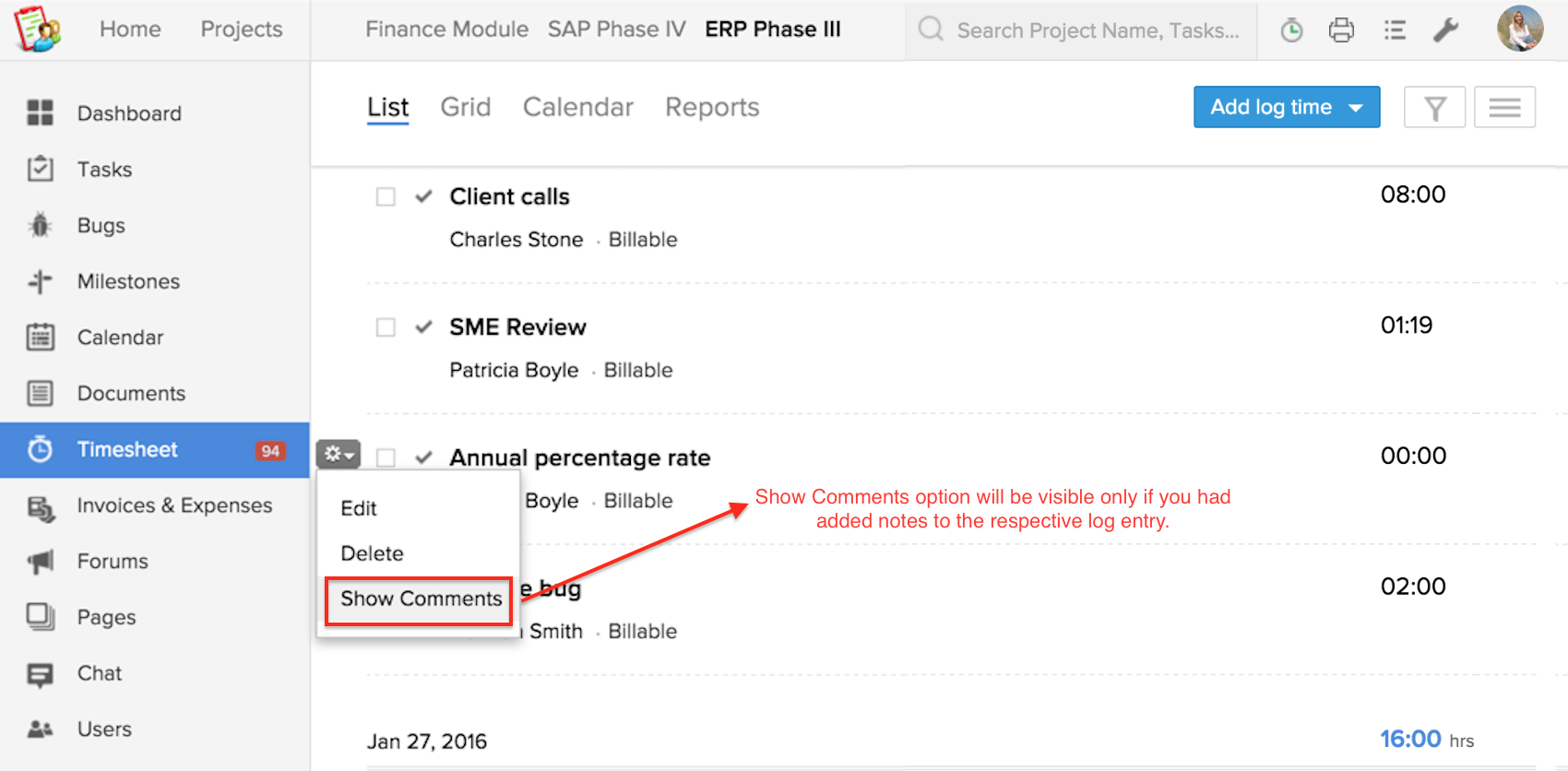Click the timer clock icon in top bar
Viewport: 1568px width, 771px height.
click(1291, 30)
